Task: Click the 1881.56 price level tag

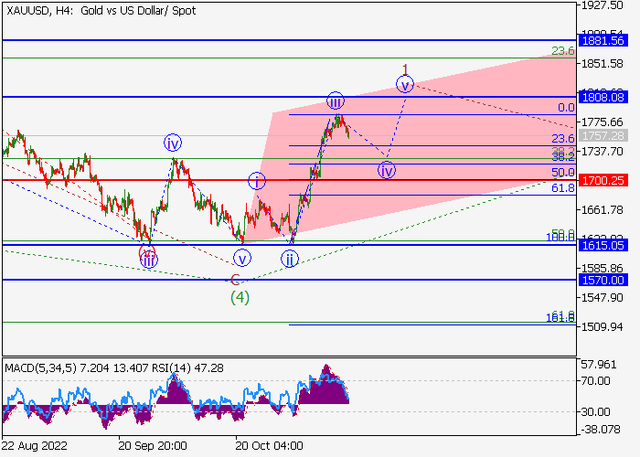Action: [603, 40]
